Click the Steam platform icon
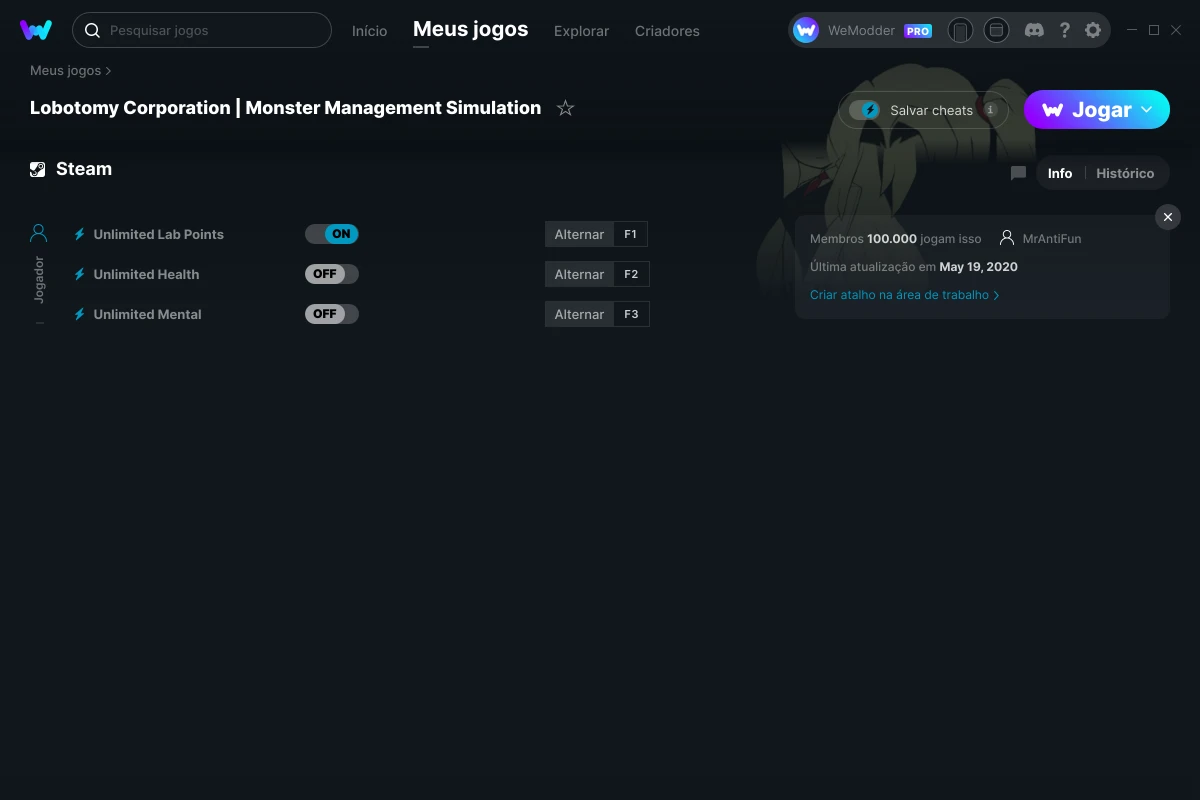The width and height of the screenshot is (1200, 800). 38,169
